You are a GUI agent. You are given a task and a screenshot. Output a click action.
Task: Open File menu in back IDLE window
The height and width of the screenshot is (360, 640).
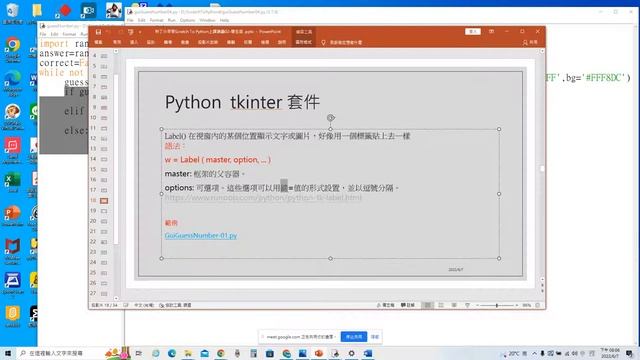pyautogui.click(x=130, y=20)
